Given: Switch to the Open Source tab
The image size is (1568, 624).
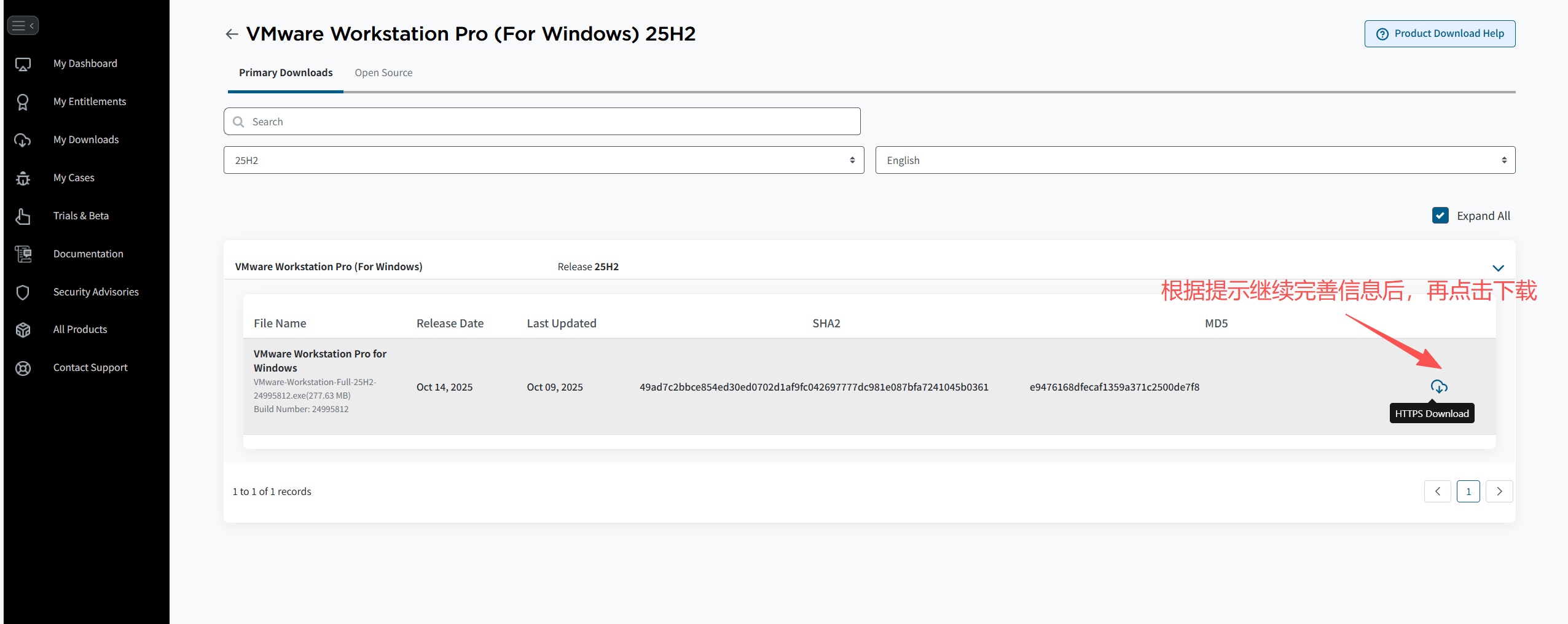Looking at the screenshot, I should [383, 73].
